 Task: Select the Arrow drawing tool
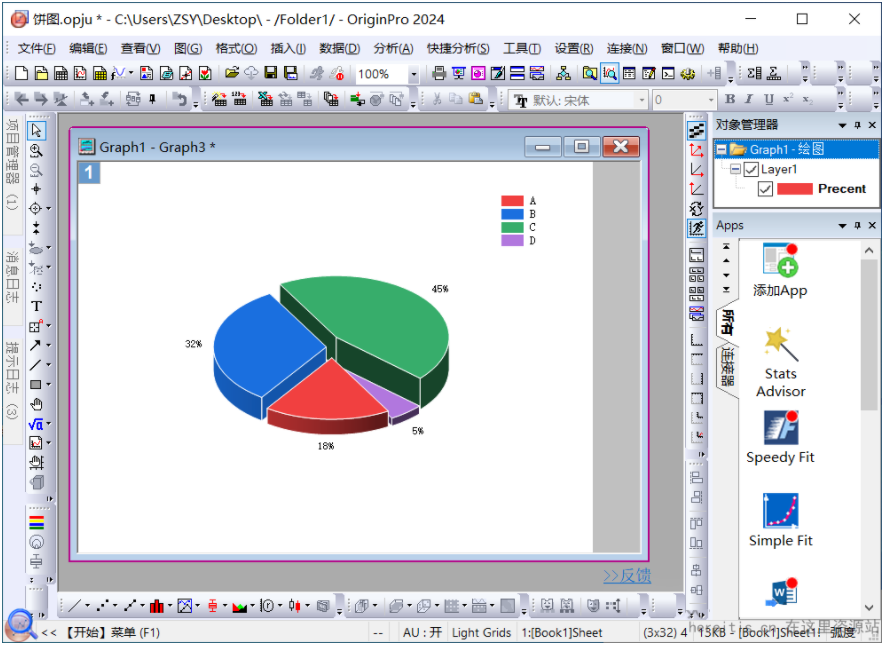pyautogui.click(x=36, y=345)
